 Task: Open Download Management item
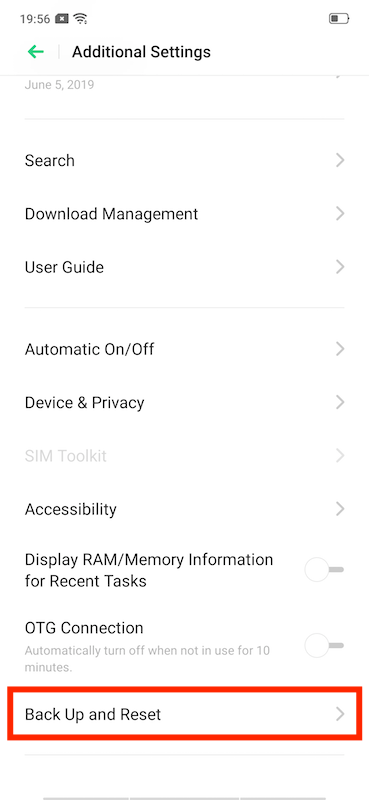coord(184,214)
